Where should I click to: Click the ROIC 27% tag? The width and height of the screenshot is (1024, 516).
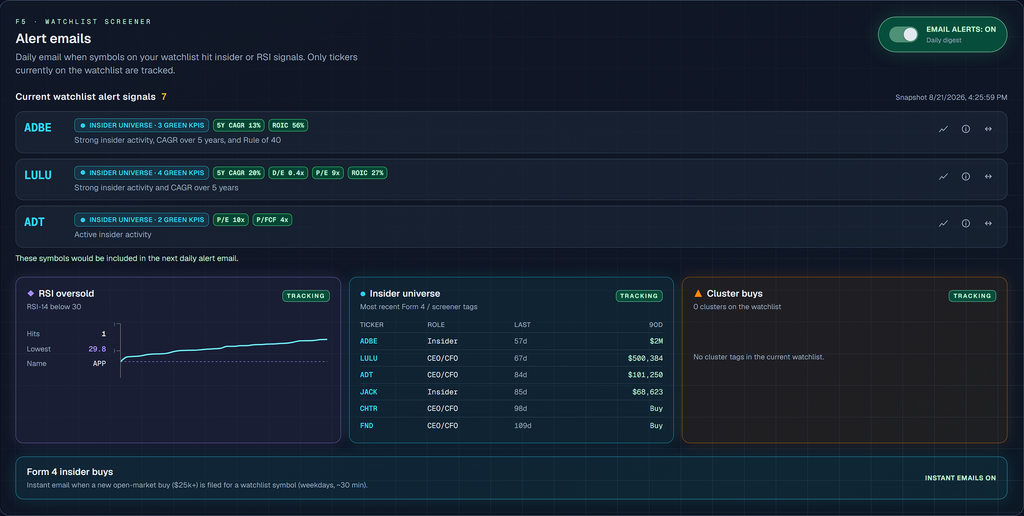pos(368,173)
